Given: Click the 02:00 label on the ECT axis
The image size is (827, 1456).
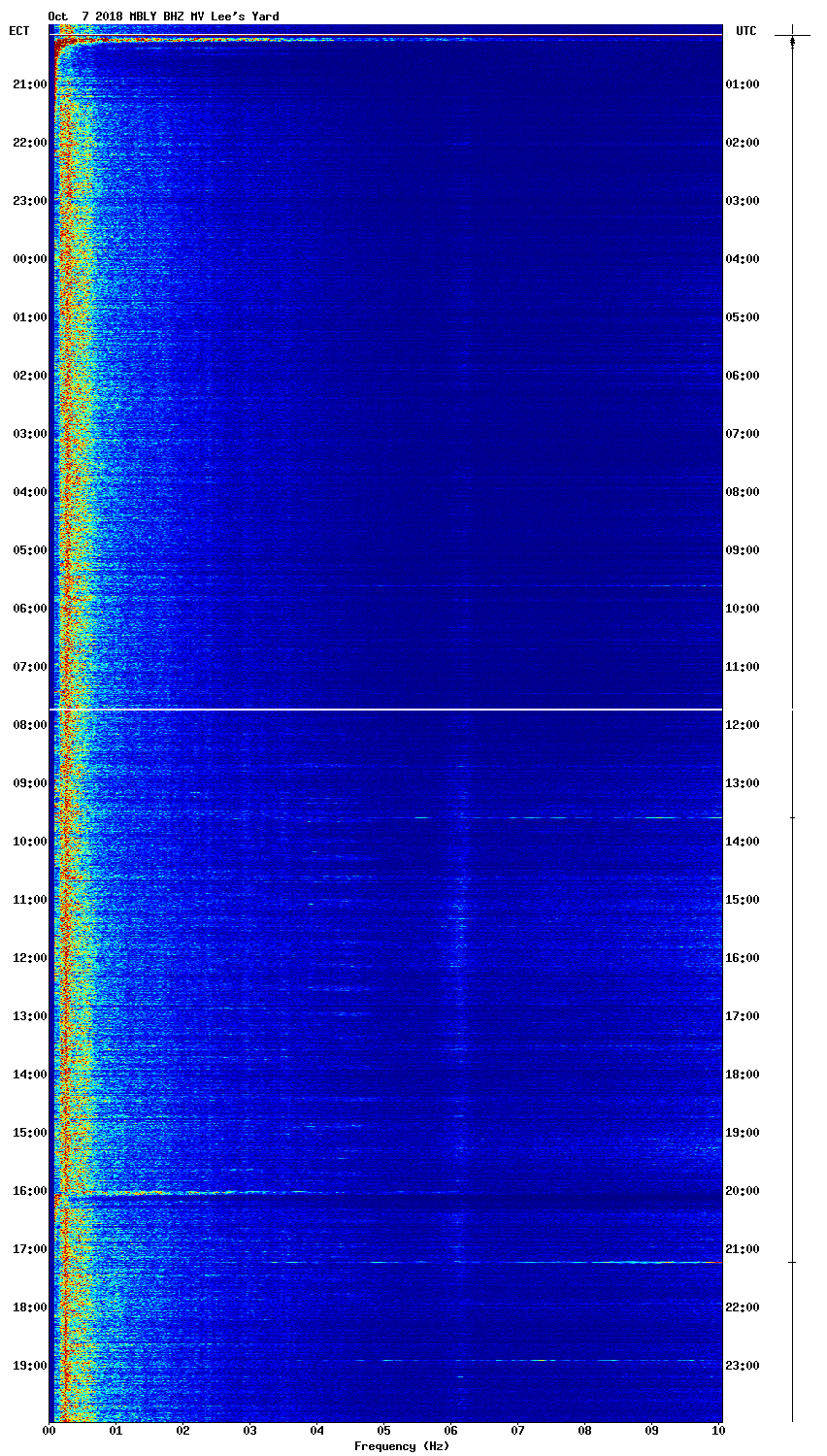Looking at the screenshot, I should 29,376.
